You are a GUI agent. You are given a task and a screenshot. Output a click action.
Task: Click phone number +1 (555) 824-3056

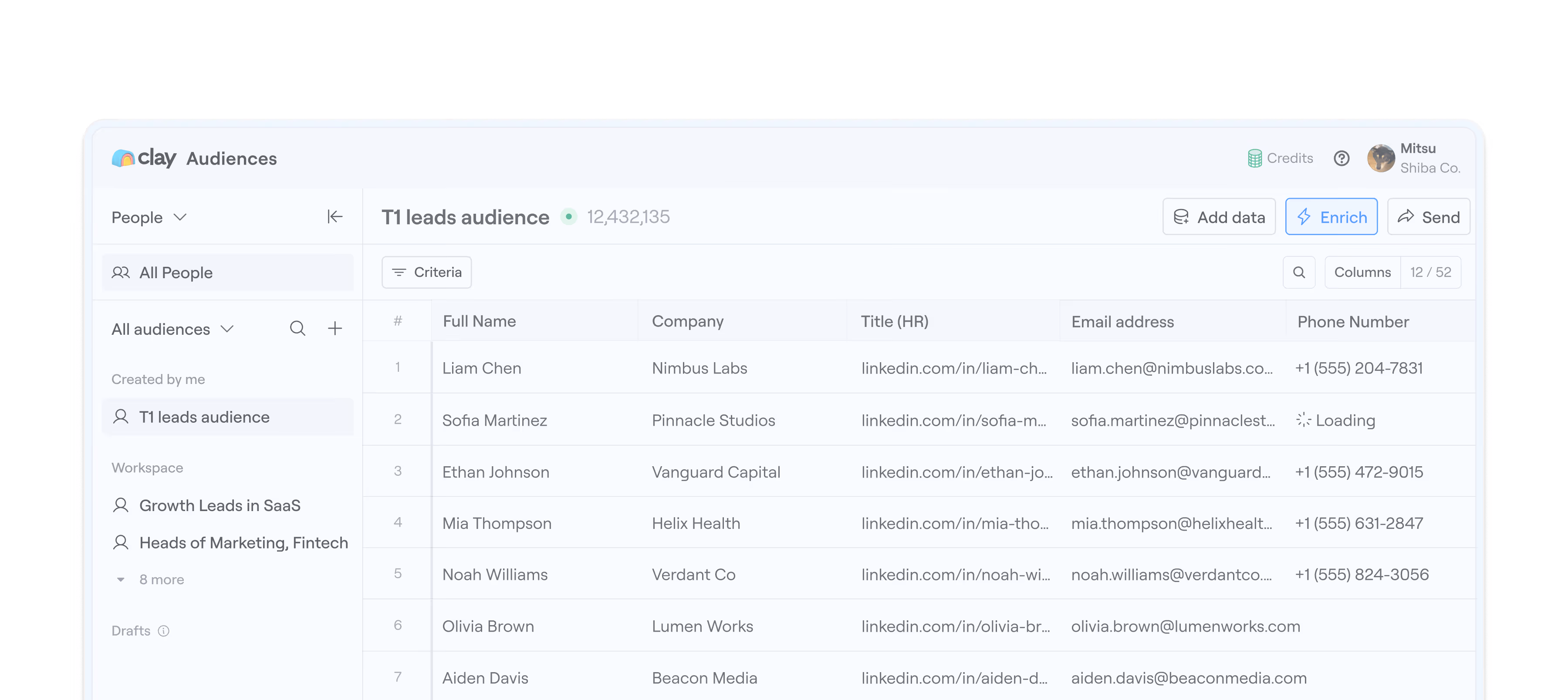tap(1362, 574)
